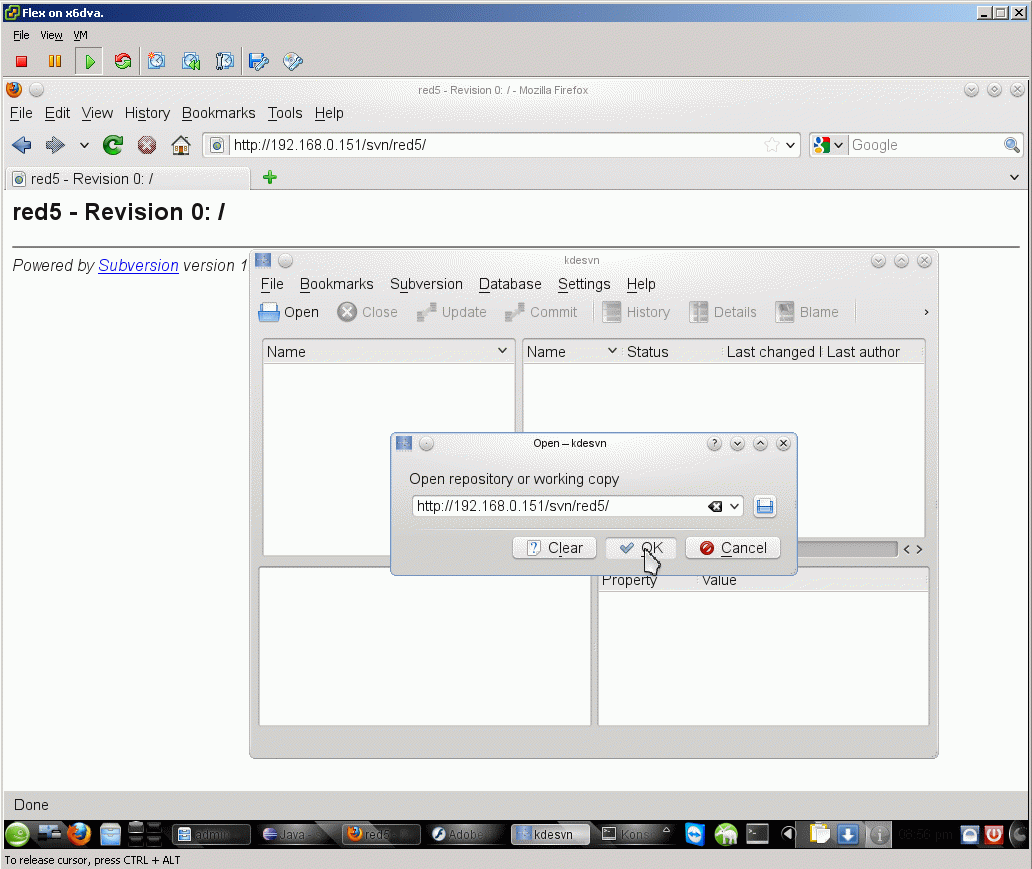Click the red stop VM button
Viewport: 1032px width, 869px height.
coord(22,61)
